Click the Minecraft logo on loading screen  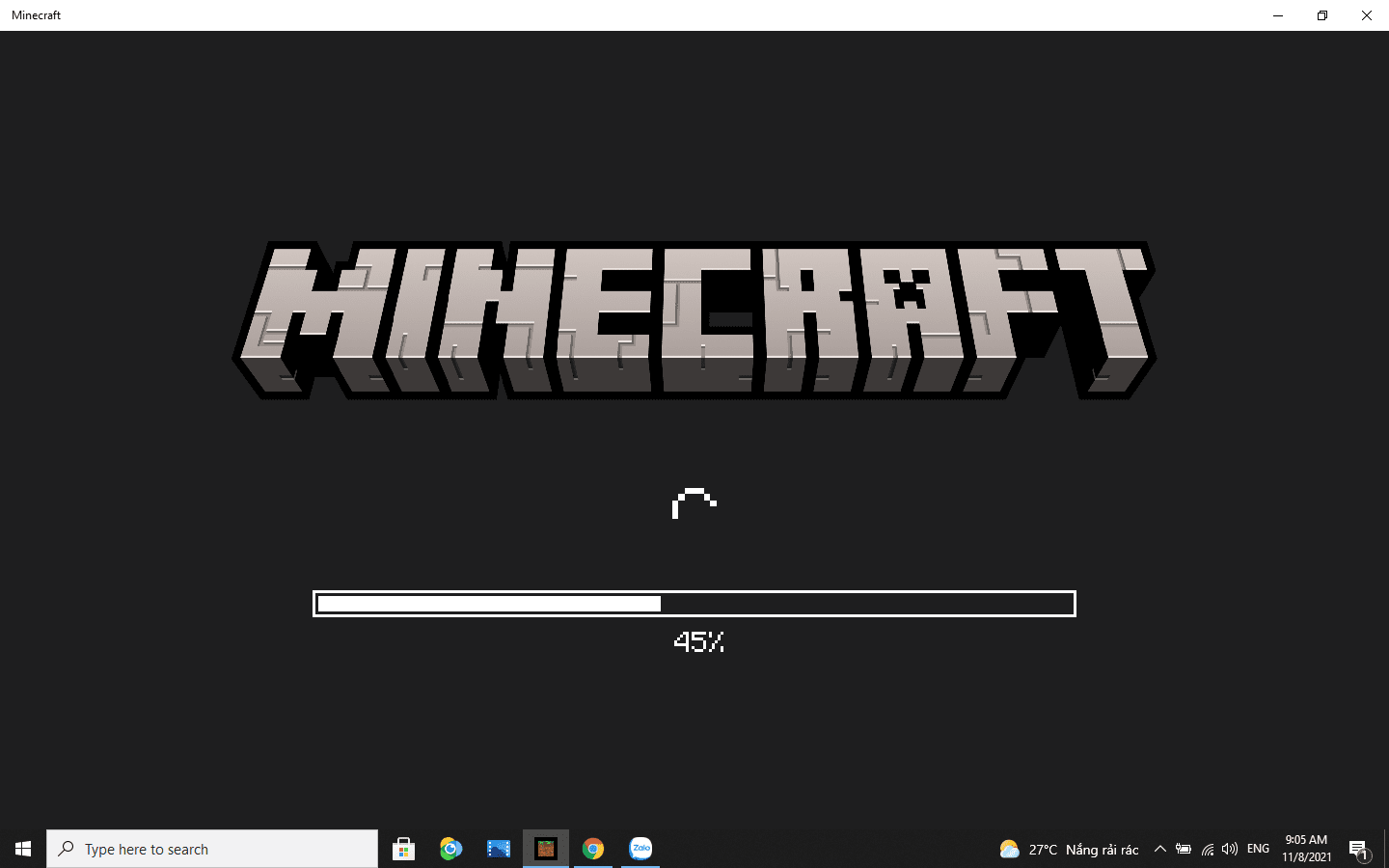click(x=694, y=320)
